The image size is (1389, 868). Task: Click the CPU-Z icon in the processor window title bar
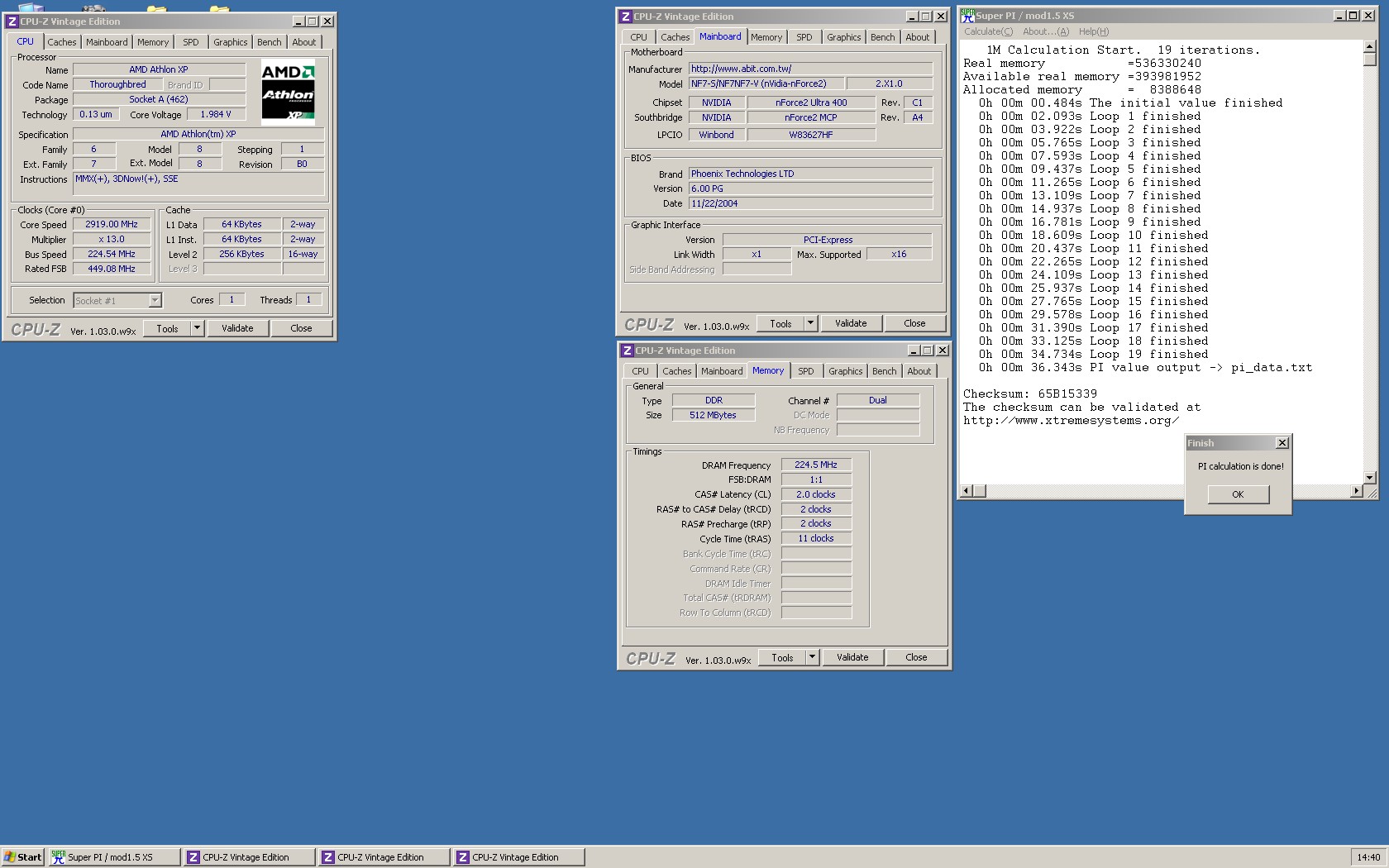[12, 21]
